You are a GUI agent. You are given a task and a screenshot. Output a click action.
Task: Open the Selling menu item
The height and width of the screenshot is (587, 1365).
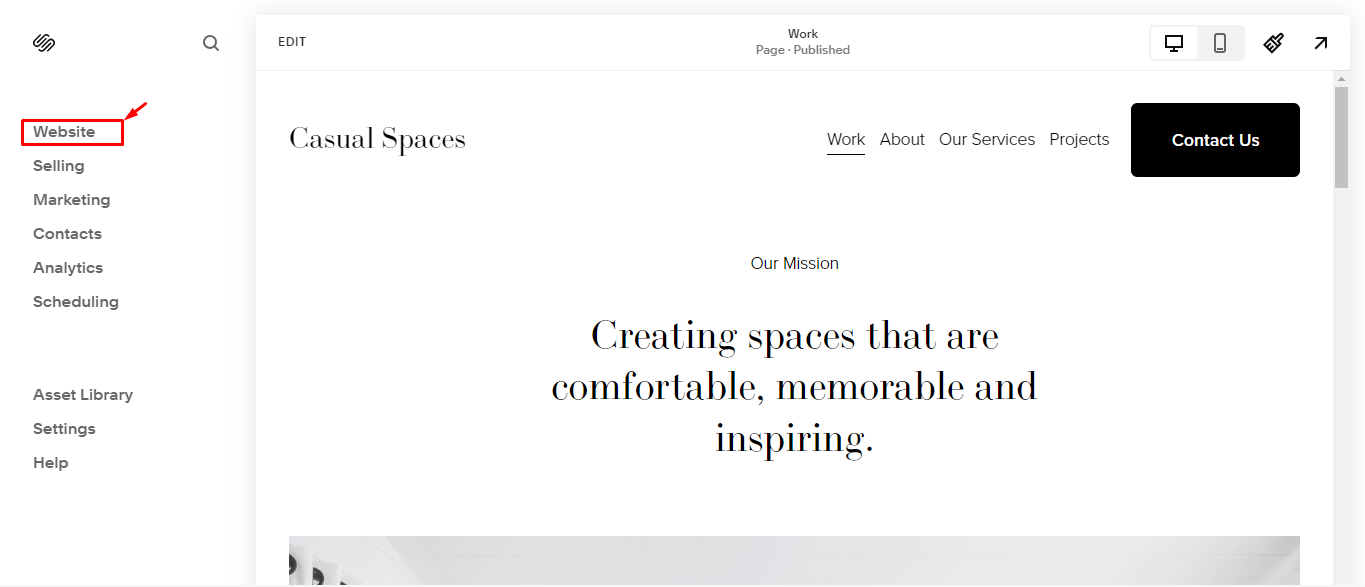click(58, 165)
